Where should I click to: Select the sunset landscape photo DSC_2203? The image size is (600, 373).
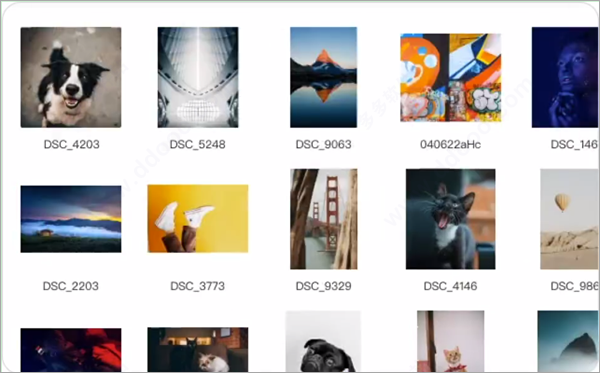click(71, 219)
